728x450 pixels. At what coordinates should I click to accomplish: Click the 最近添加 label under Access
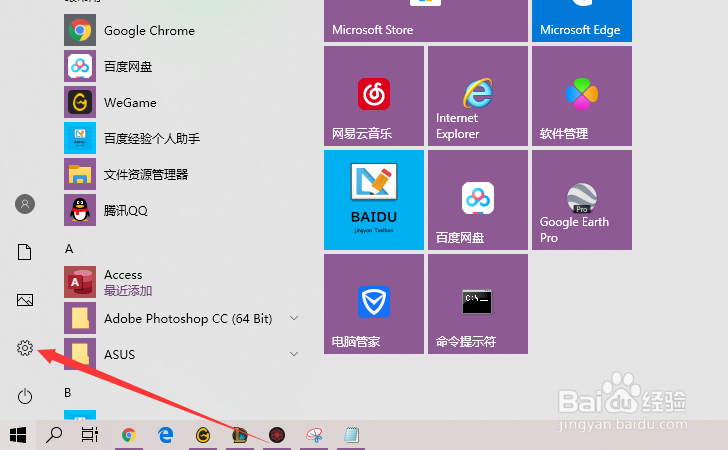click(128, 291)
